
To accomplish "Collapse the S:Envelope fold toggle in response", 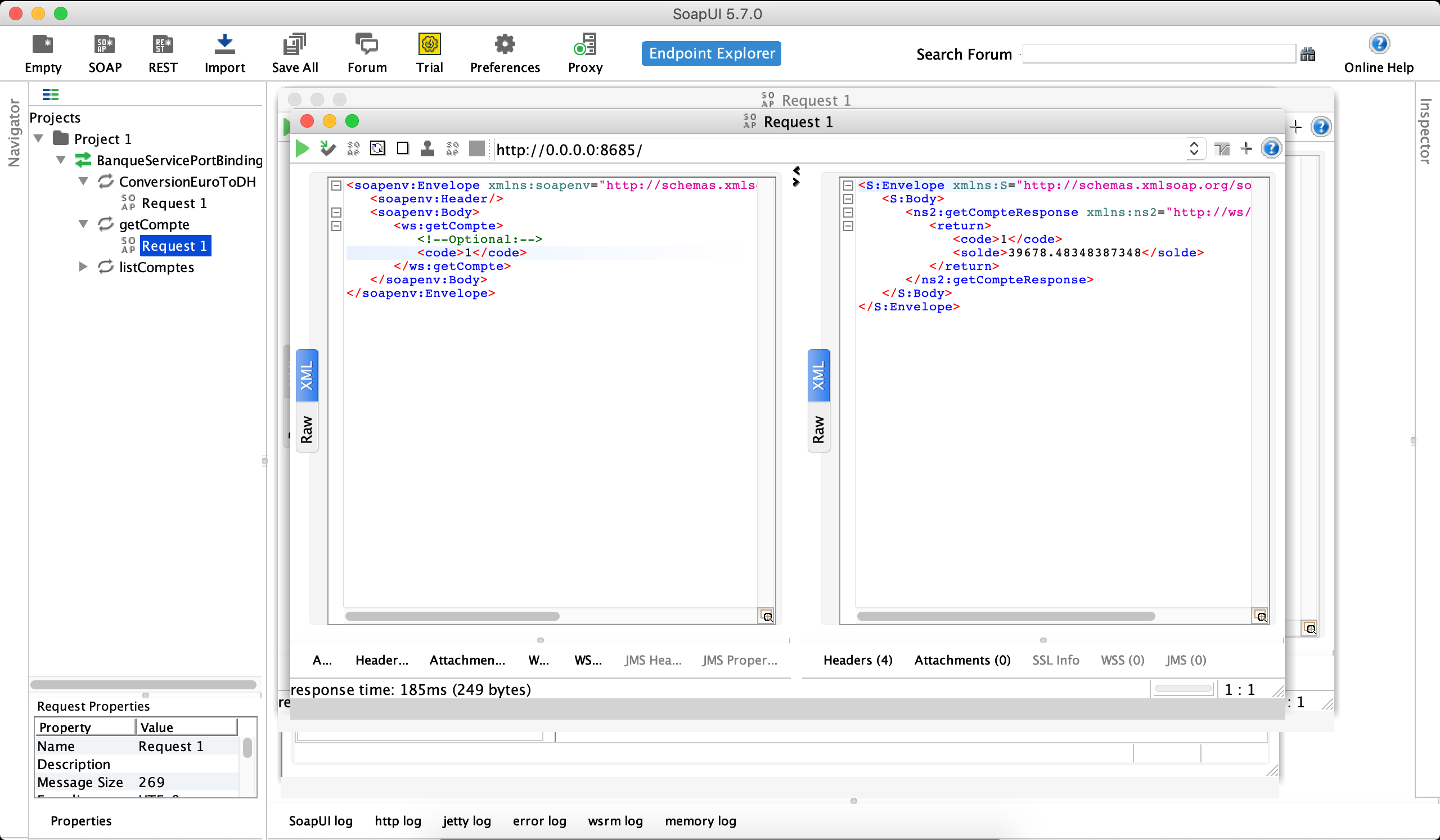I will point(848,186).
